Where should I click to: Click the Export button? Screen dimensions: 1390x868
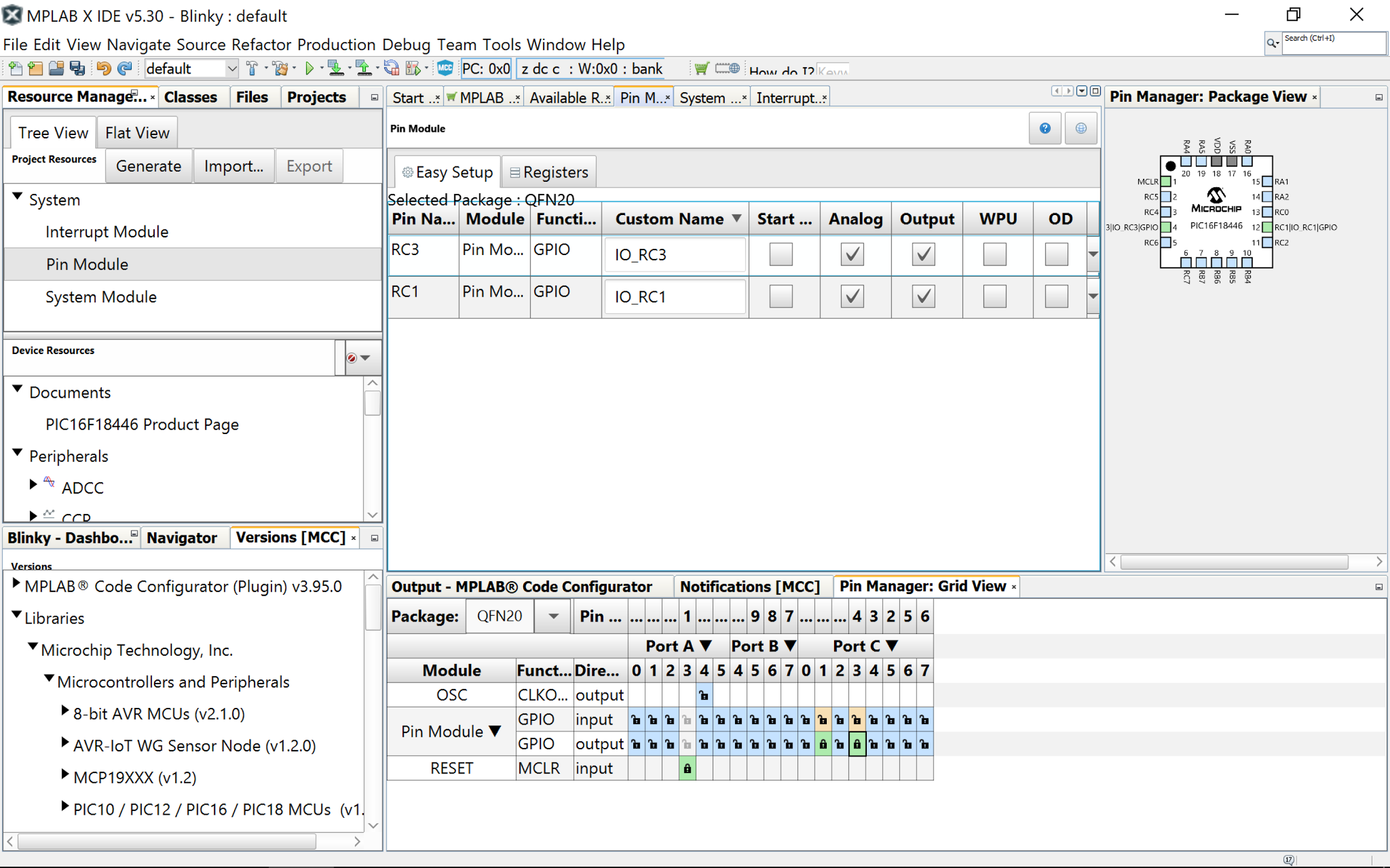point(309,167)
